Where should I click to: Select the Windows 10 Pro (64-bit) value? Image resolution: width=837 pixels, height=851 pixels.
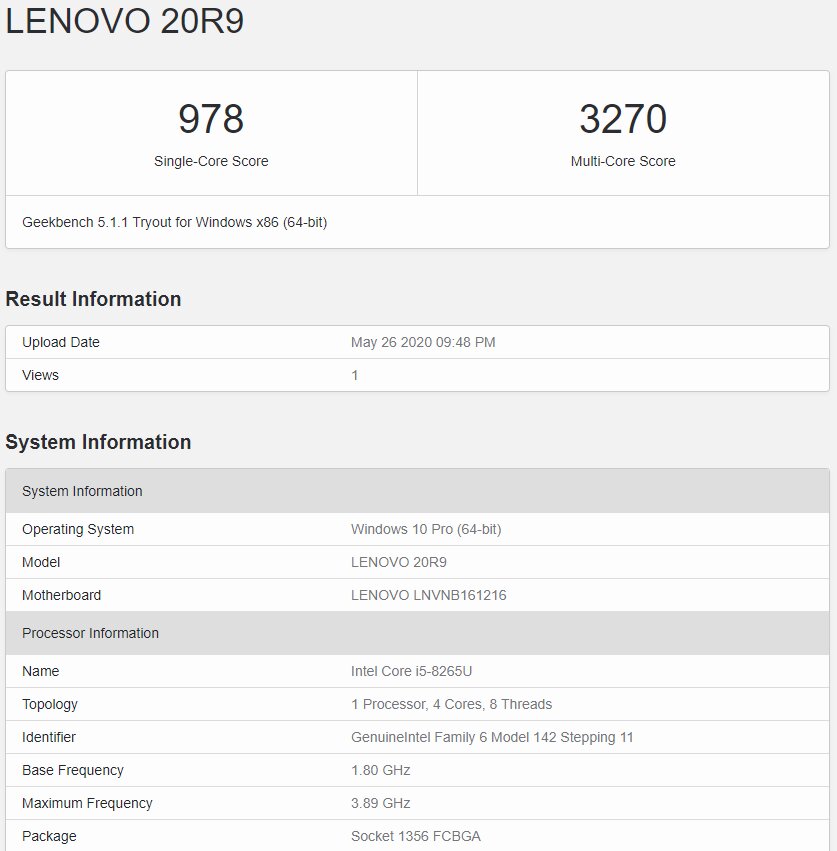coord(426,529)
